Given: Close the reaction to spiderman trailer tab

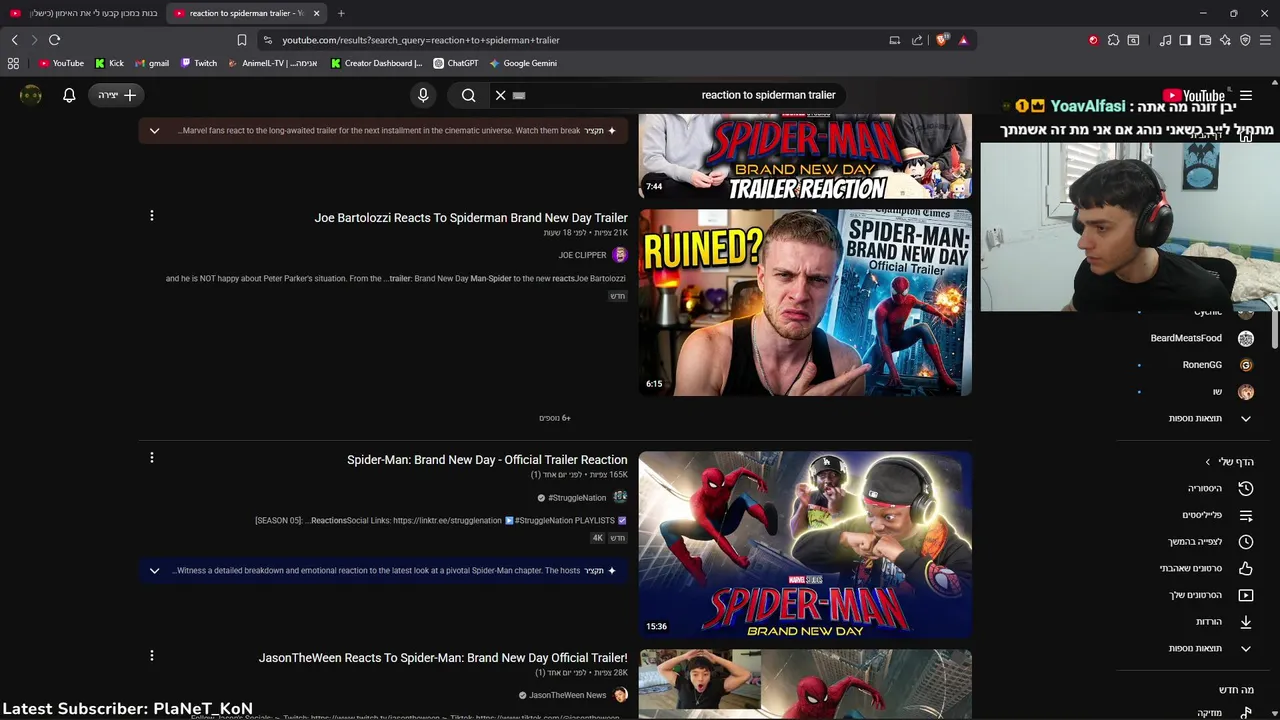Looking at the screenshot, I should 317,13.
